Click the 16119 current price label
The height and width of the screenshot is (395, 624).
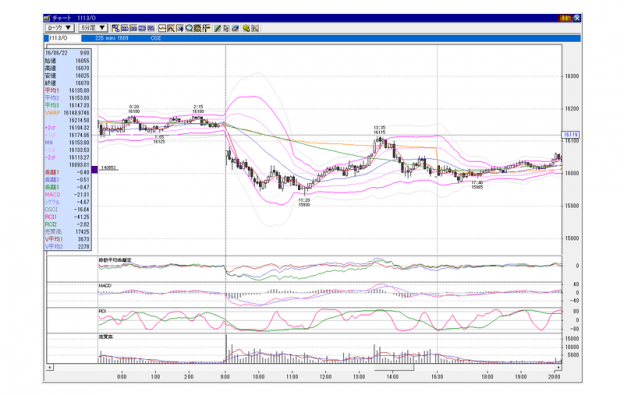click(570, 135)
